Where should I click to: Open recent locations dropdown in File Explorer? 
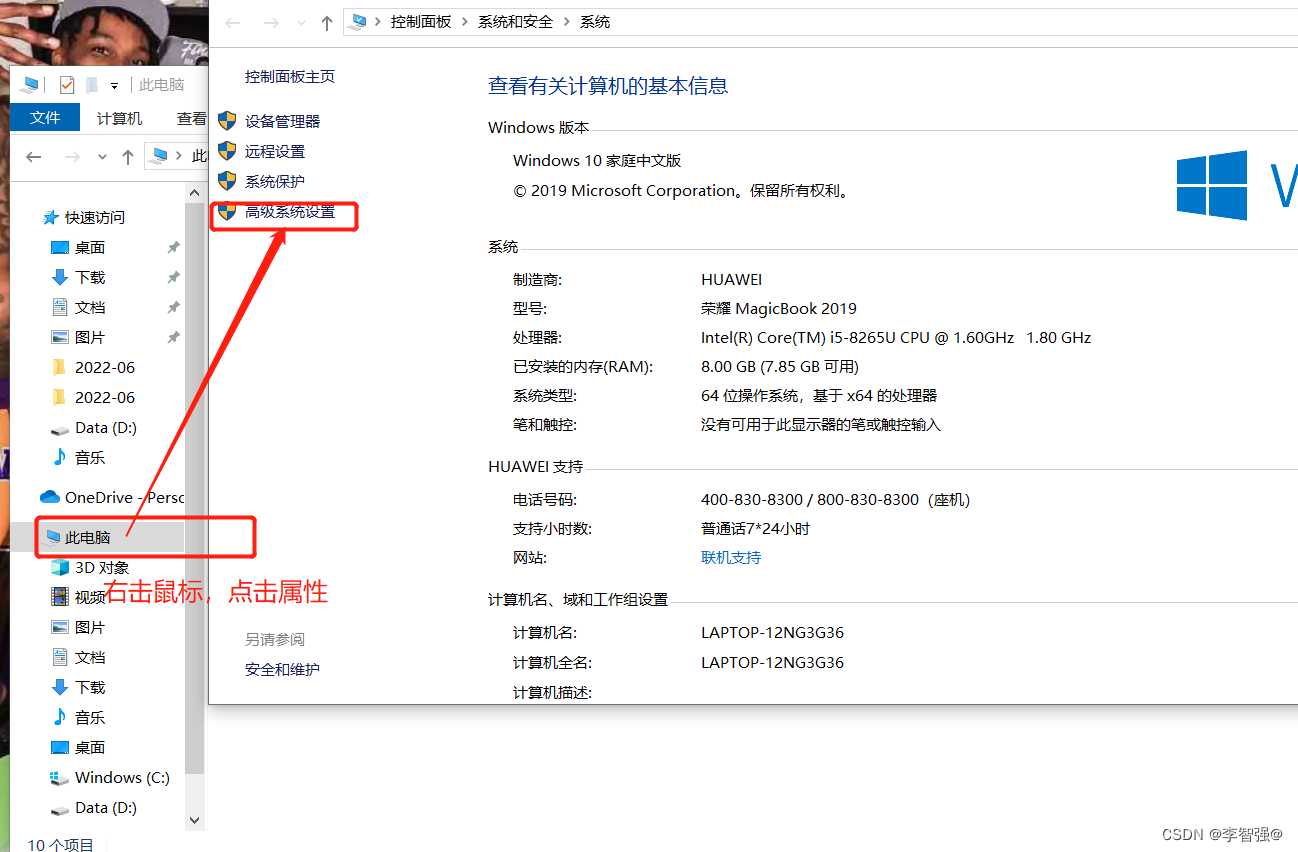click(102, 157)
